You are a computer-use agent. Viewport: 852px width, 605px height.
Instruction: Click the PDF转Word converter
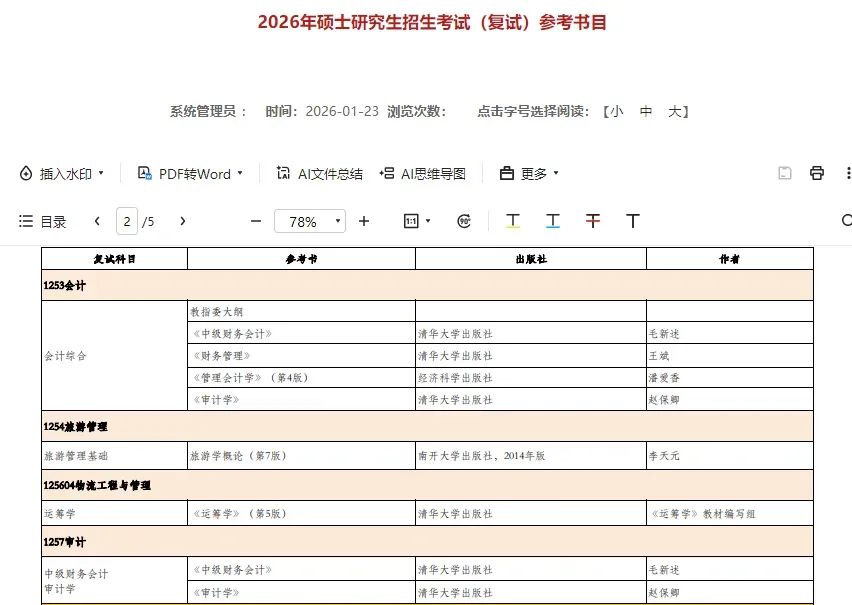[184, 174]
